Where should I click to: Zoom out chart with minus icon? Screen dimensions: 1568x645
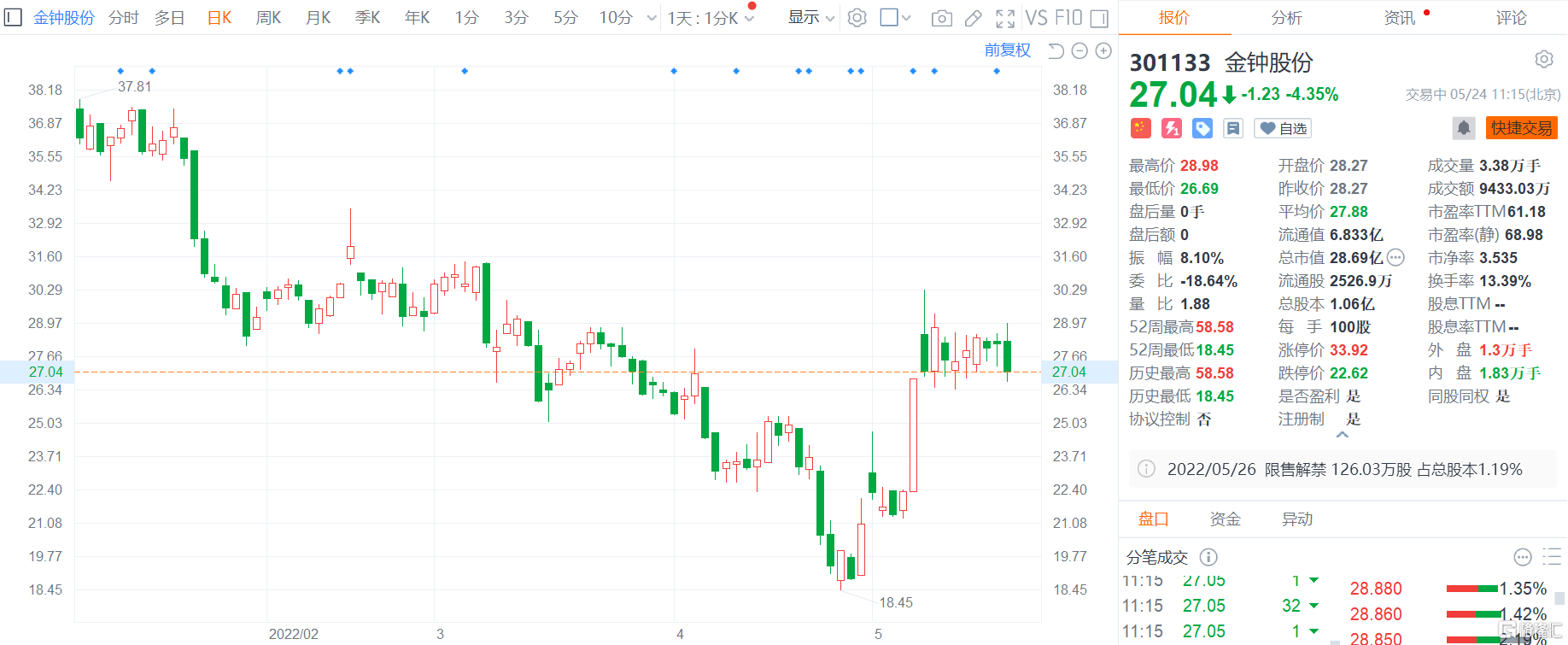click(1079, 51)
